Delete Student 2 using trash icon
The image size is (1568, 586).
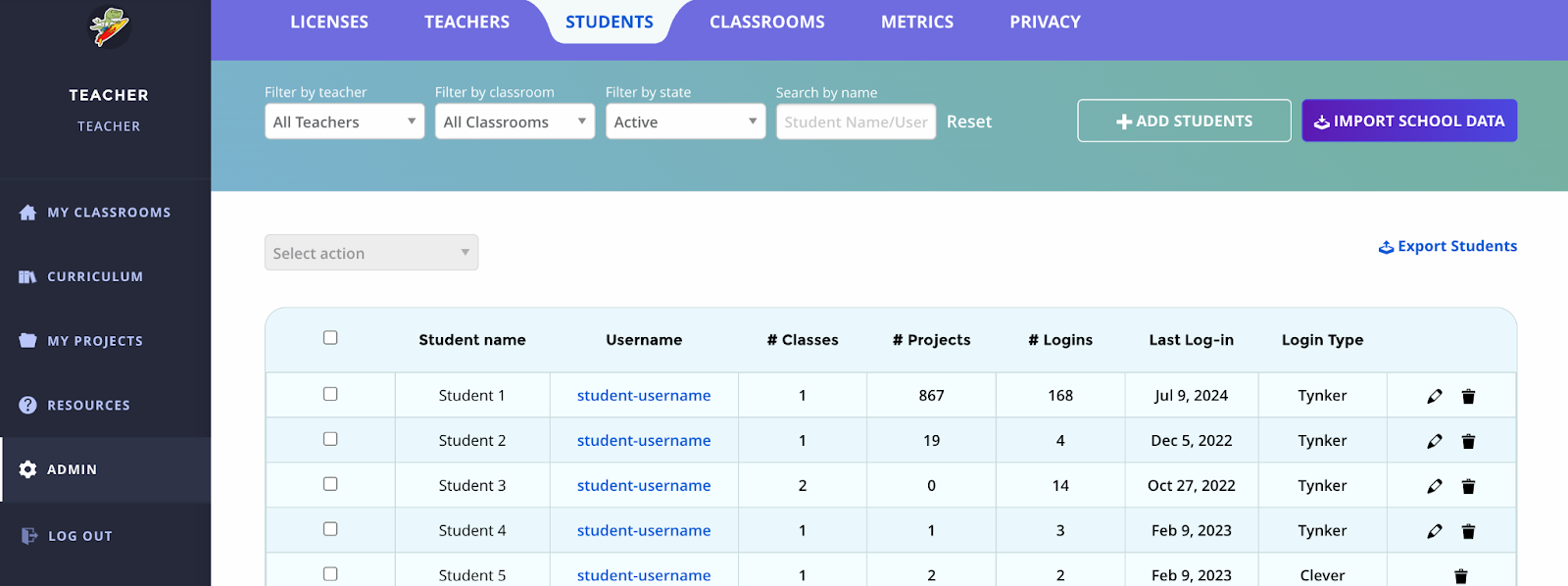pyautogui.click(x=1468, y=441)
